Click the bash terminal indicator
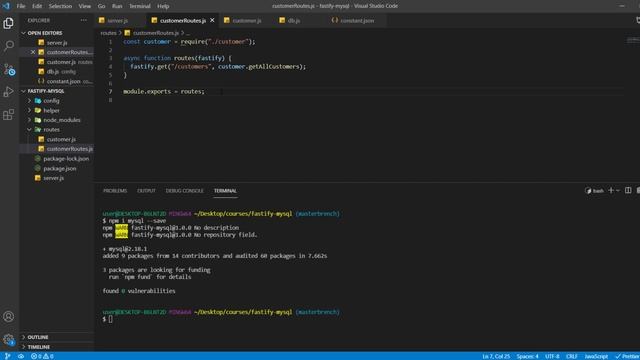This screenshot has width=640, height=360. point(595,191)
